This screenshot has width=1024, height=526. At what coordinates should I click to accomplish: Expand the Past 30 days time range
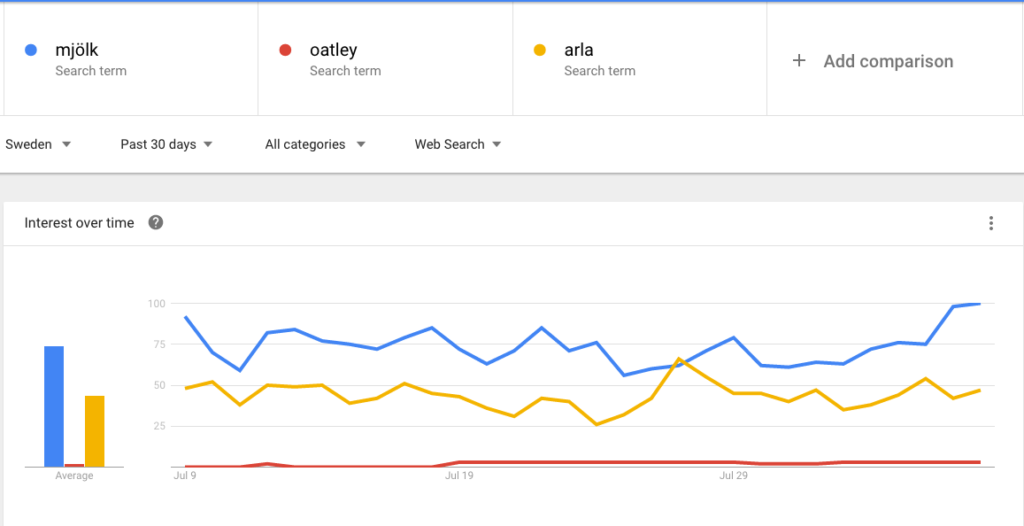(x=166, y=144)
